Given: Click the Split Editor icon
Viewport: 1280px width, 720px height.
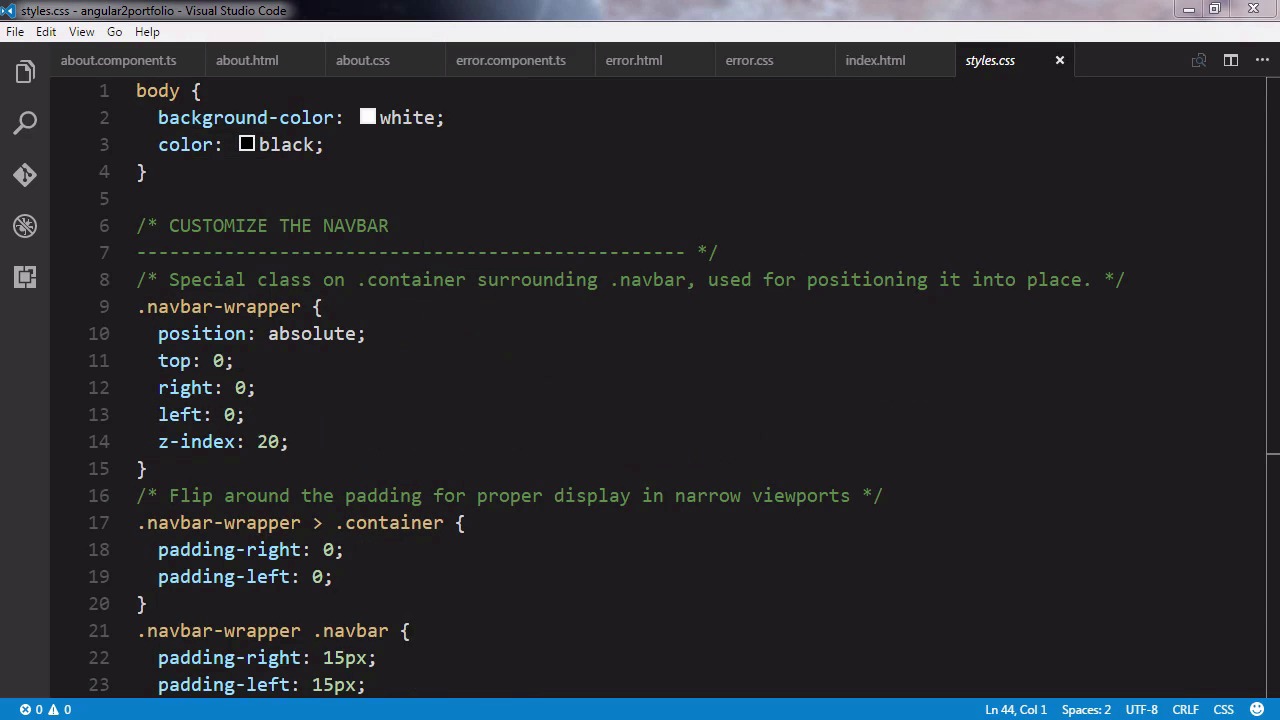Looking at the screenshot, I should 1231,60.
